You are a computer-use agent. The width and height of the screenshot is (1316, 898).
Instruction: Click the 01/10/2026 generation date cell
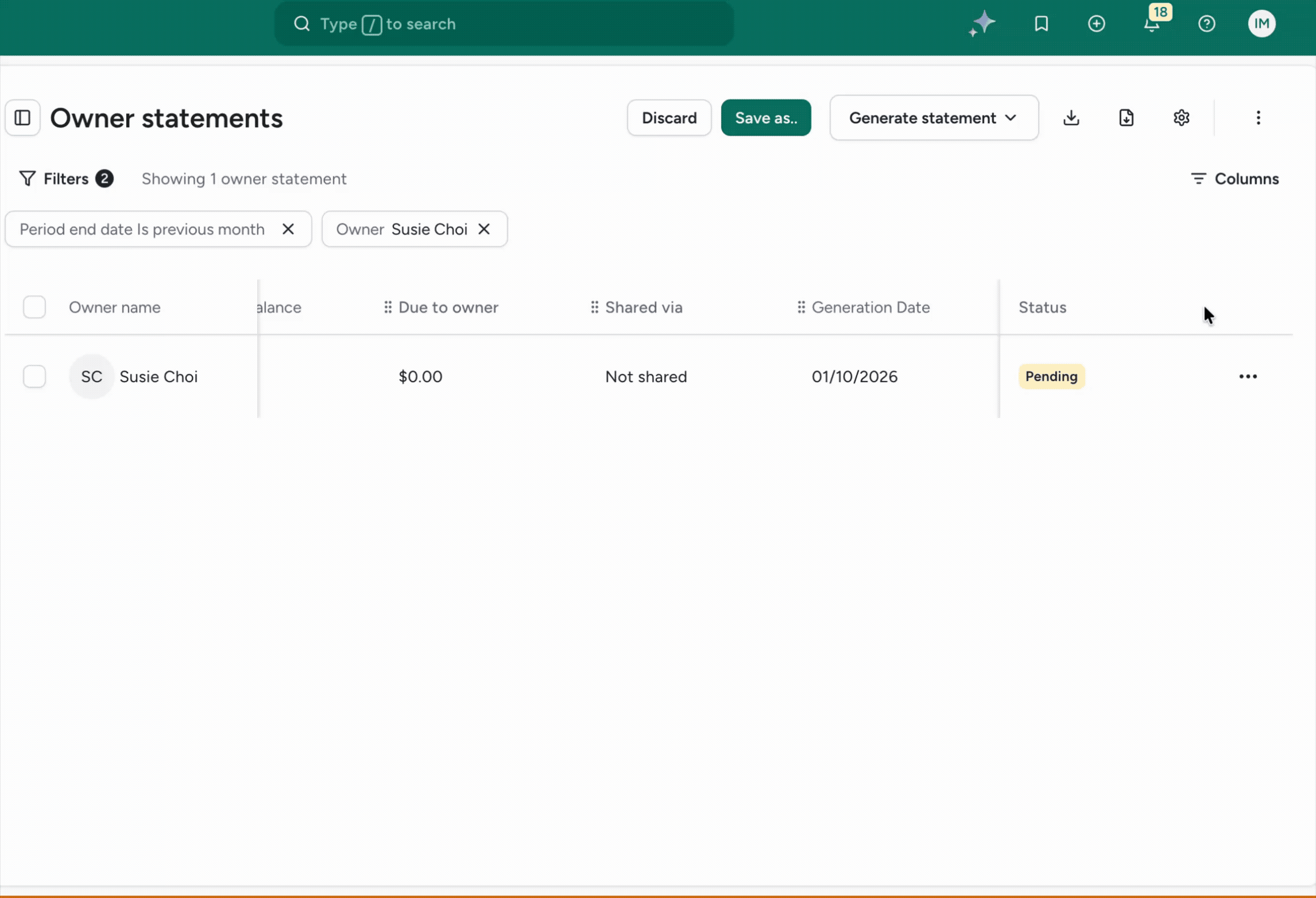(x=854, y=377)
